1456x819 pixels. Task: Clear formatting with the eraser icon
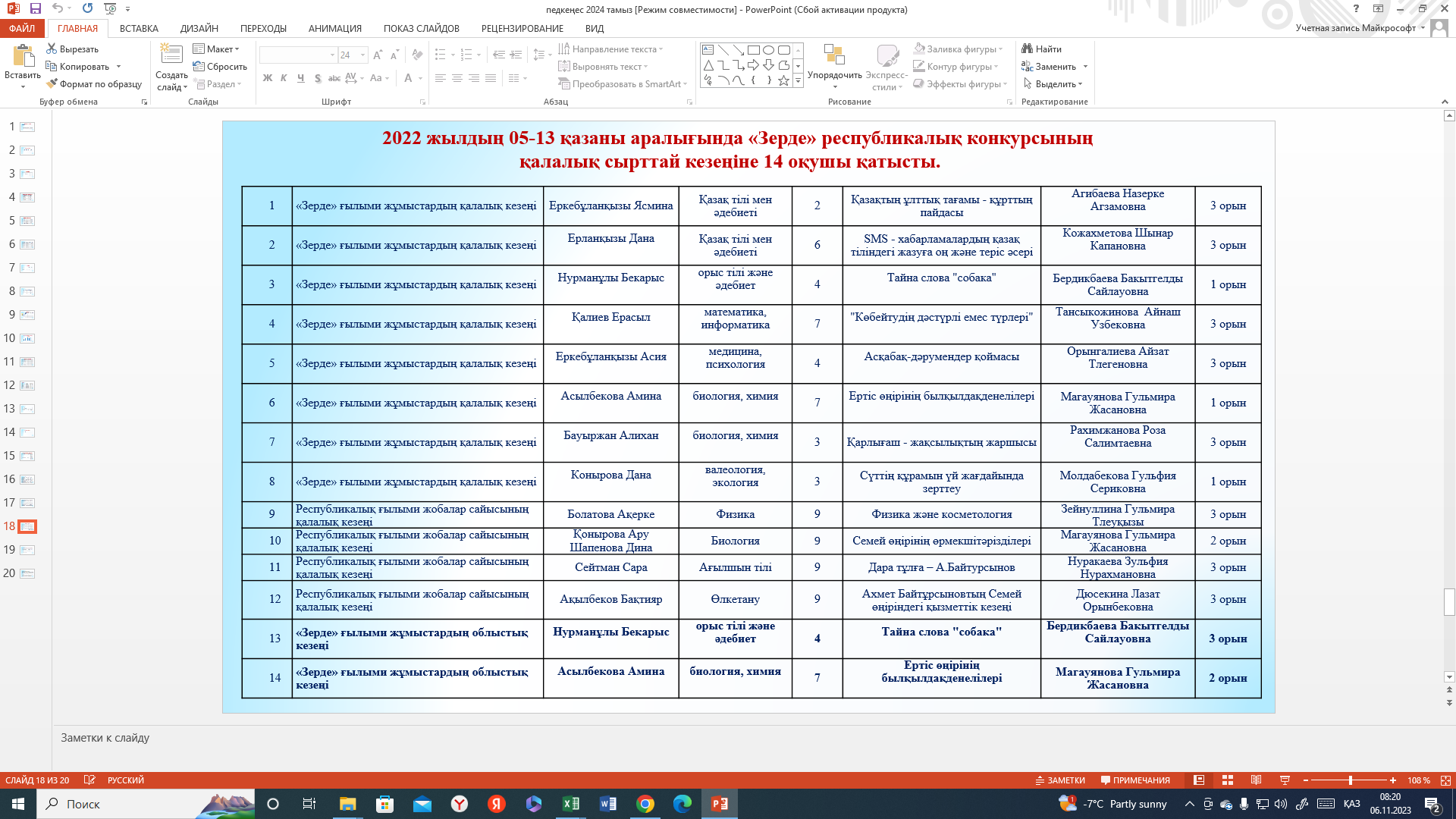(x=417, y=55)
